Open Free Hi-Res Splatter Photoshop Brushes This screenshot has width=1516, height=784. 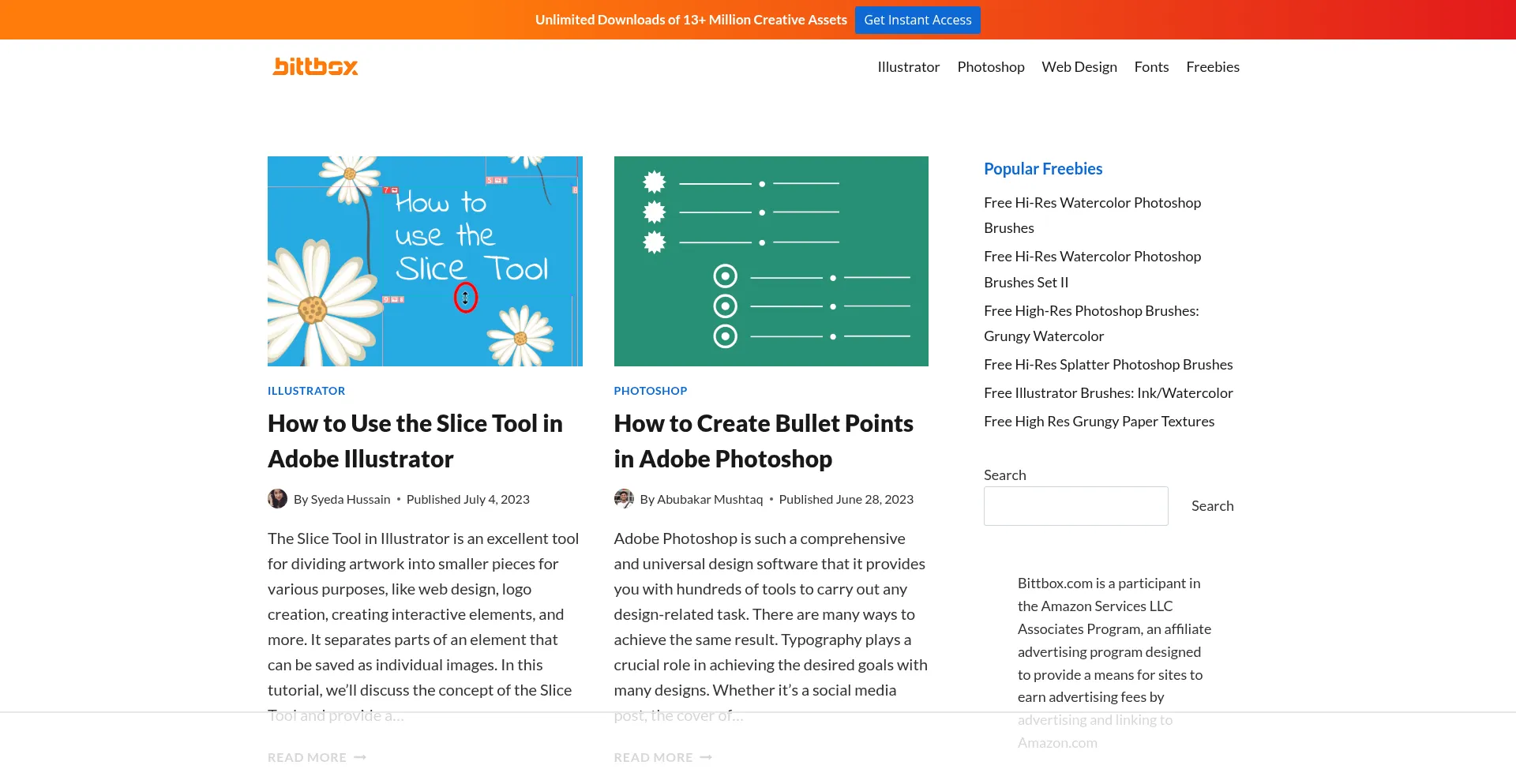tap(1108, 365)
